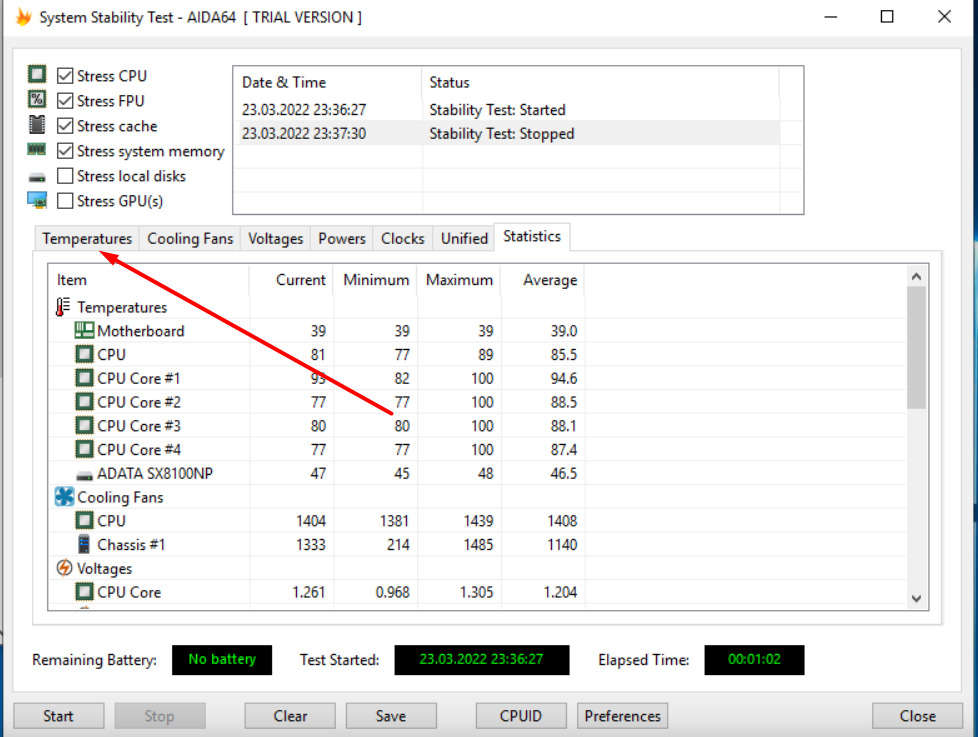Enable the Stress GPU(s) checkbox
The image size is (978, 737).
(65, 201)
